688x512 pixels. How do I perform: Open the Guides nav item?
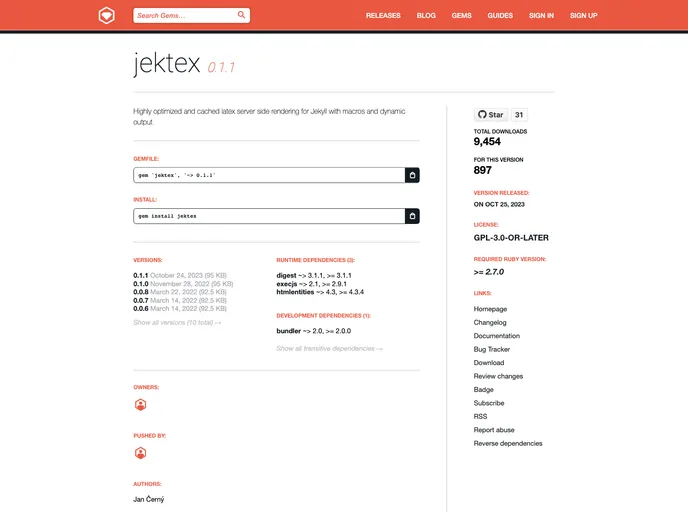(x=500, y=15)
